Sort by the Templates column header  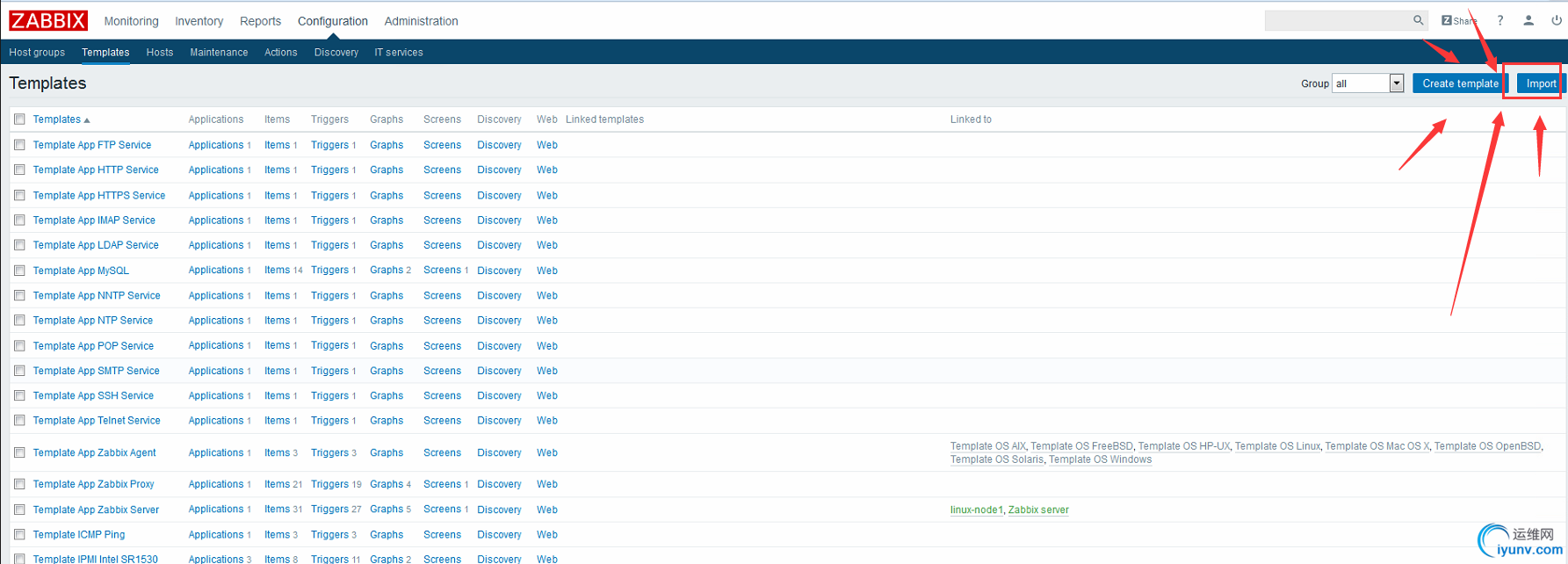(x=61, y=119)
